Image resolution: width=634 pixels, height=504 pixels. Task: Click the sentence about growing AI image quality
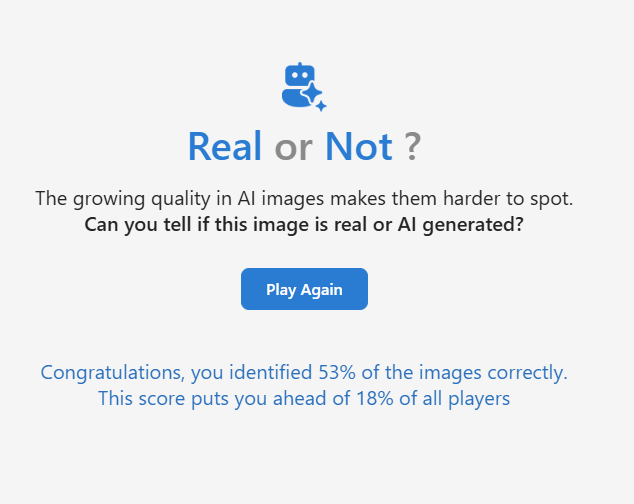pos(304,199)
